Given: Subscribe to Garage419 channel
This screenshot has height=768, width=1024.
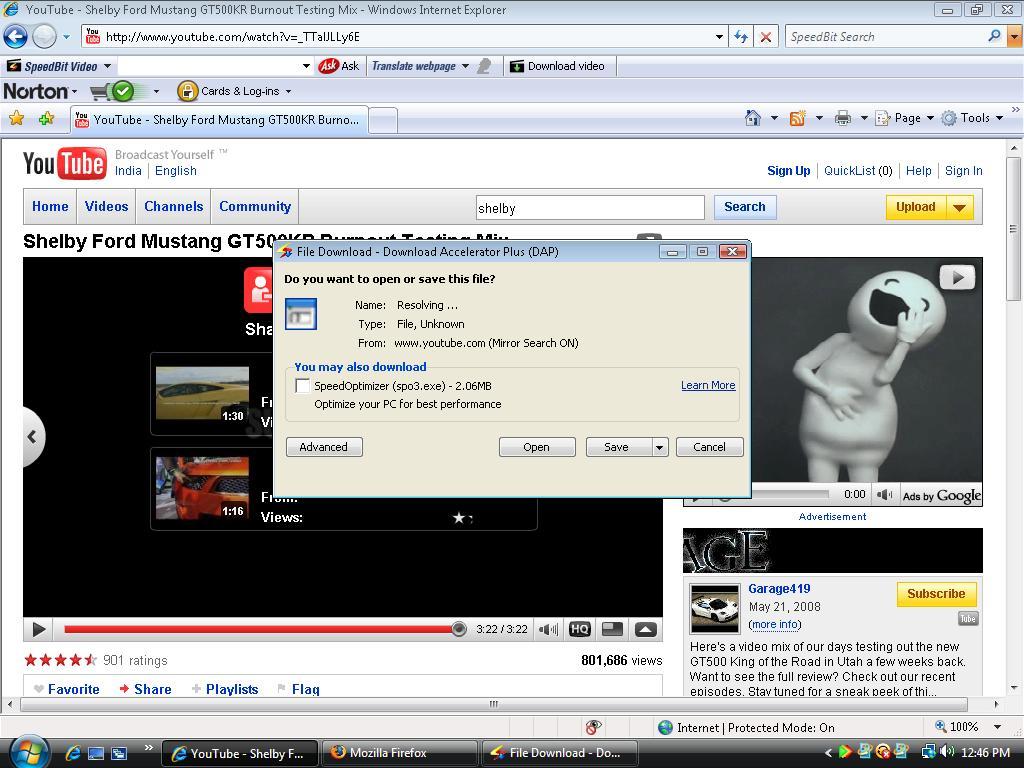Looking at the screenshot, I should [x=936, y=594].
